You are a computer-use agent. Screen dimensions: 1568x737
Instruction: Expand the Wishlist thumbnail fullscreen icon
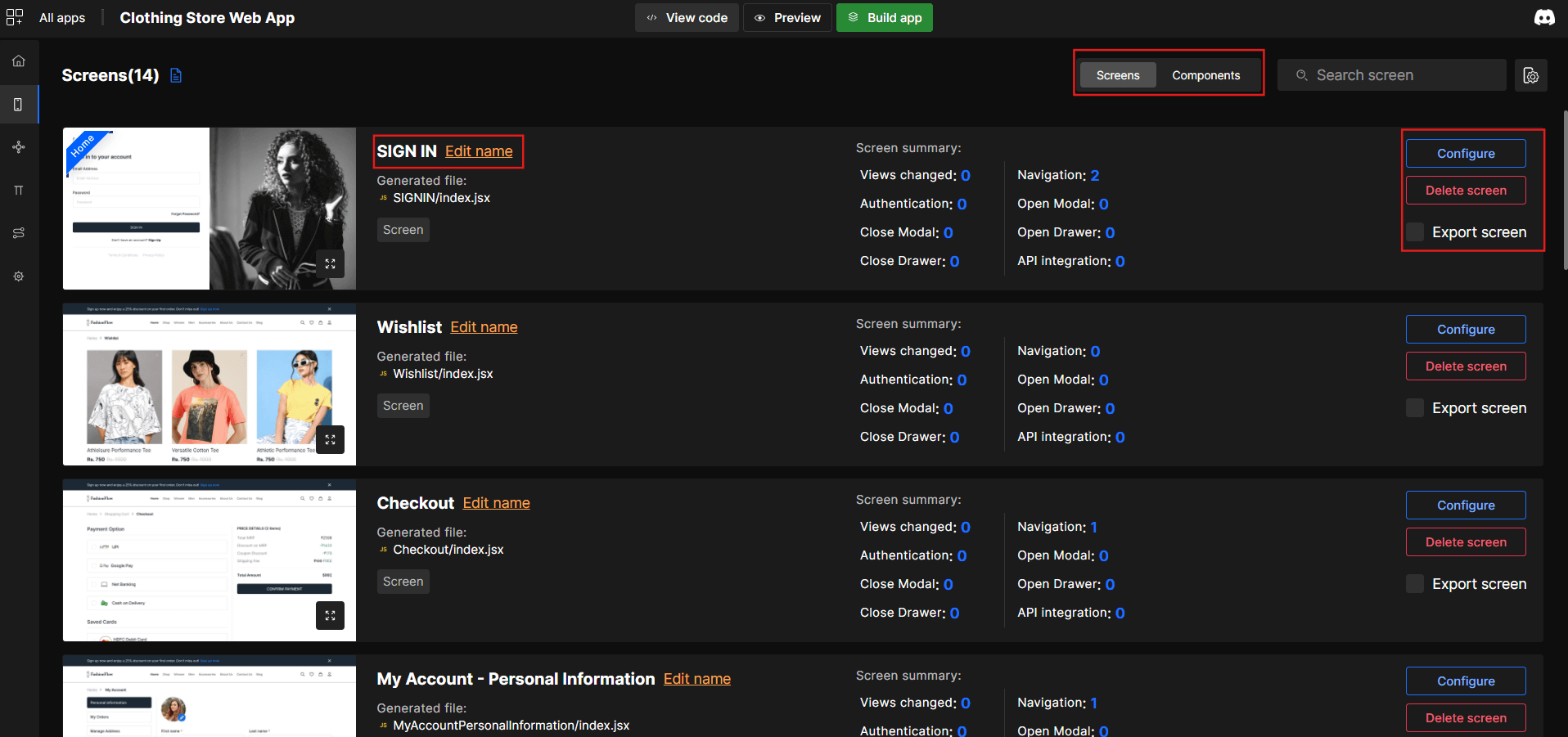330,439
